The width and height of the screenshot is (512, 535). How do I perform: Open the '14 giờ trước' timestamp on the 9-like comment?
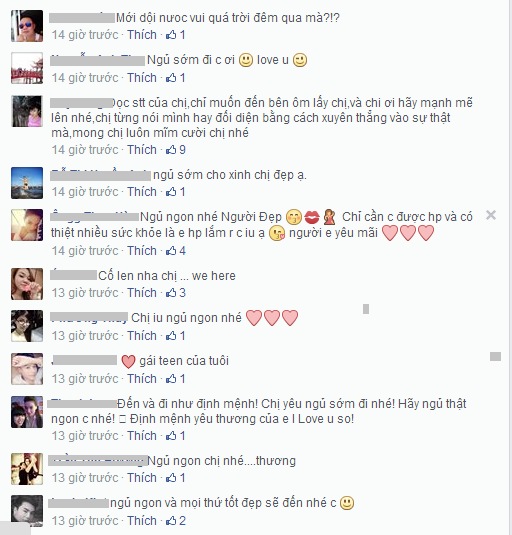point(85,150)
